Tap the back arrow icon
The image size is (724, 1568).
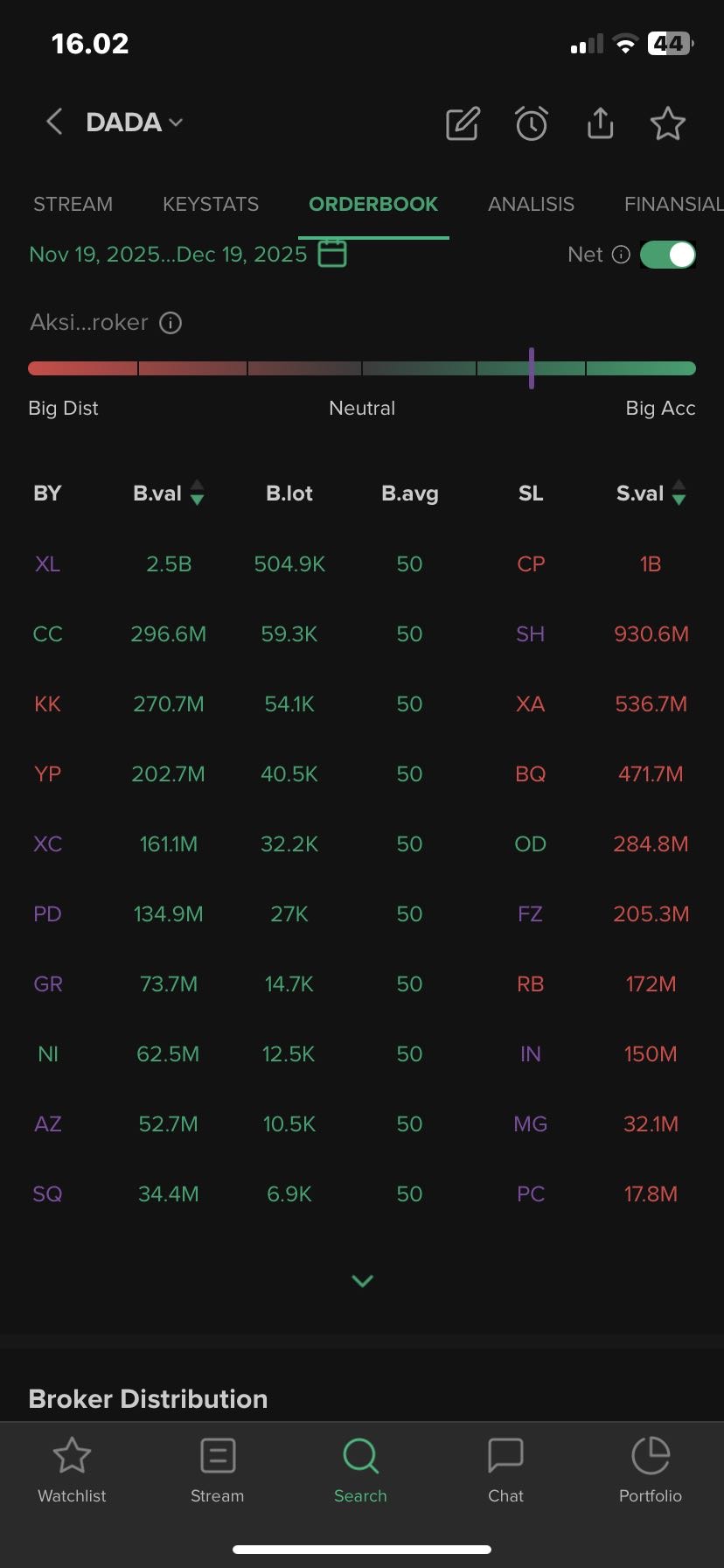pyautogui.click(x=54, y=122)
